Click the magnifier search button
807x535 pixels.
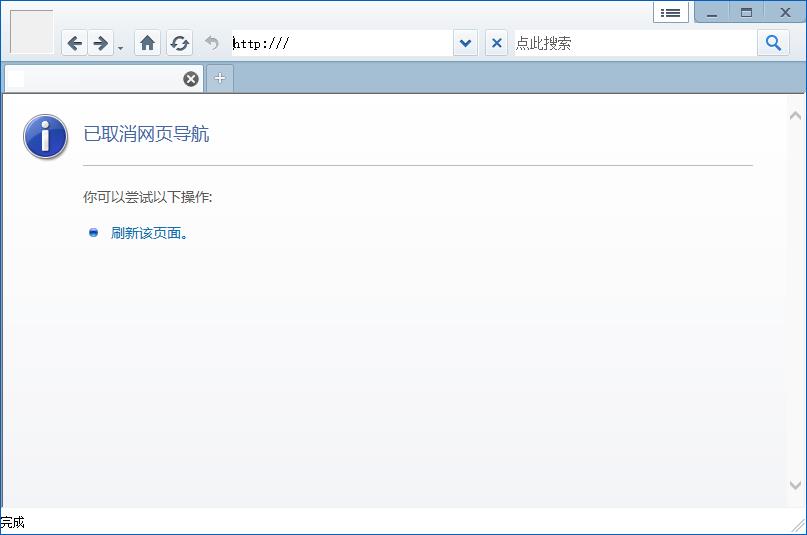(x=773, y=43)
